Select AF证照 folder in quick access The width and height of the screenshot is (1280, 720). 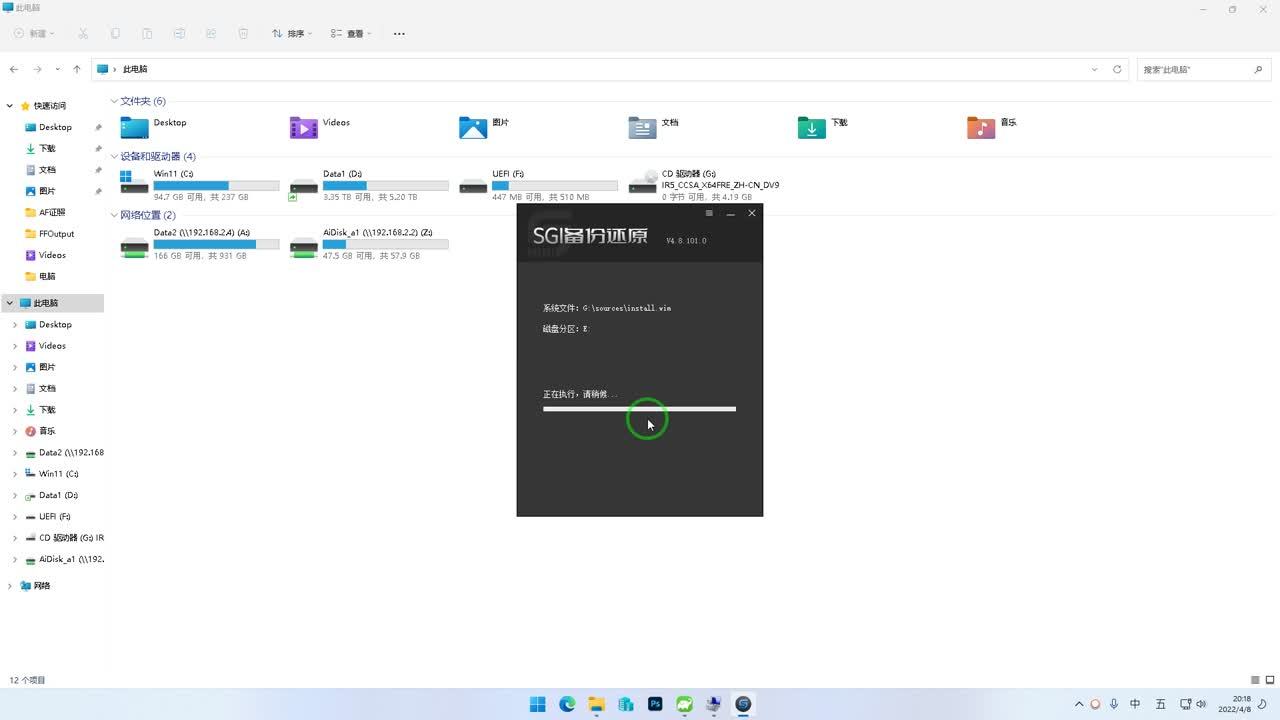[51, 212]
